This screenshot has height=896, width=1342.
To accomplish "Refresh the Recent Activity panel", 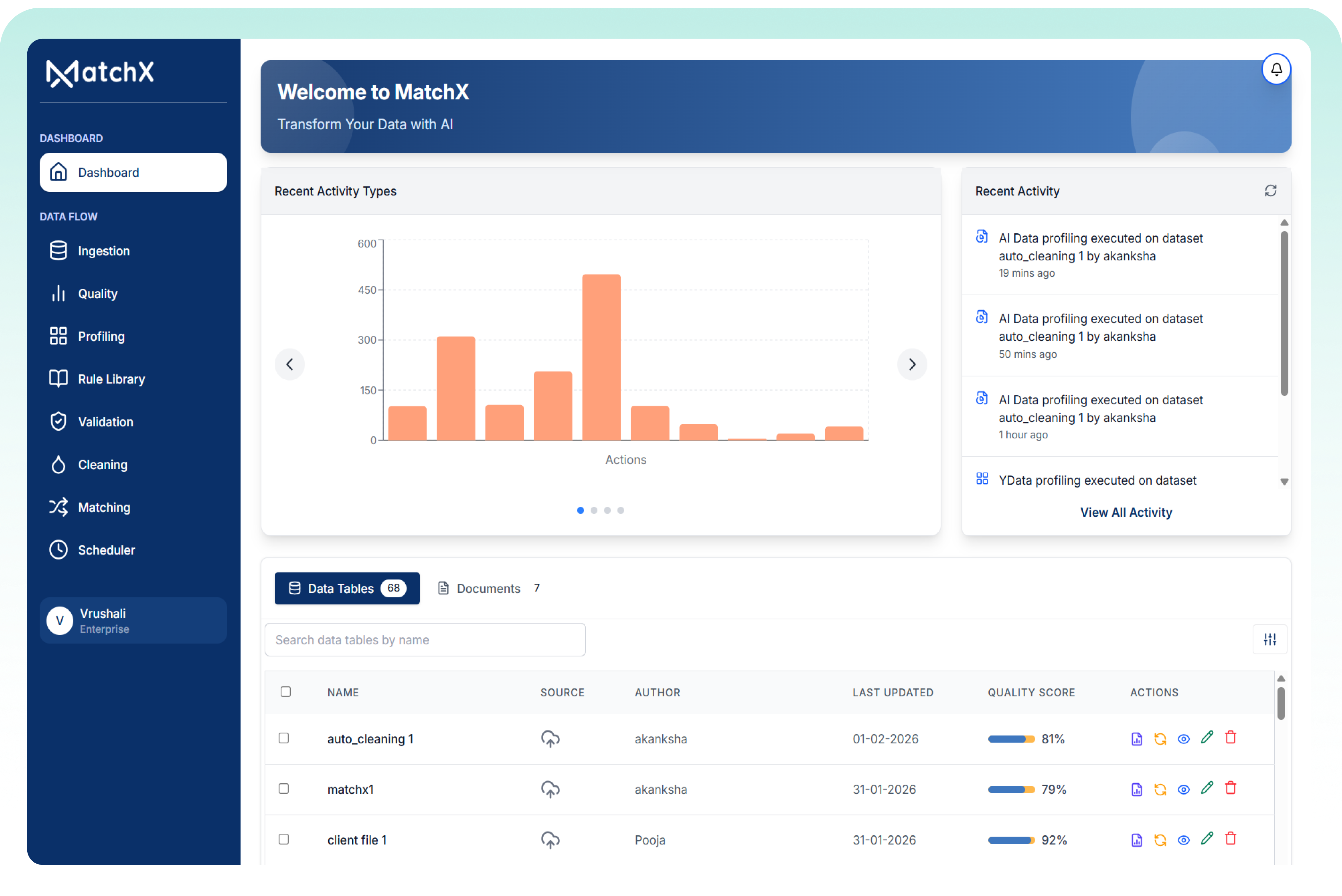I will click(1270, 191).
